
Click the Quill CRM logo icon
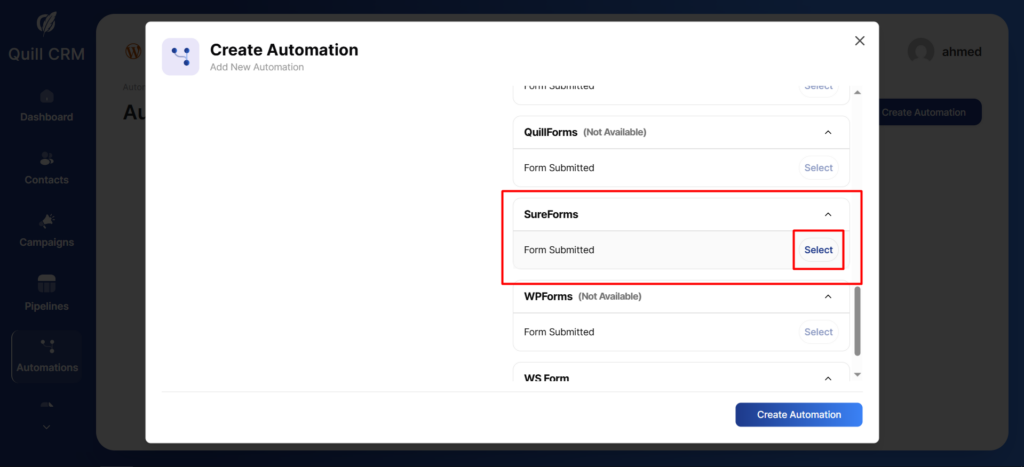(x=46, y=24)
